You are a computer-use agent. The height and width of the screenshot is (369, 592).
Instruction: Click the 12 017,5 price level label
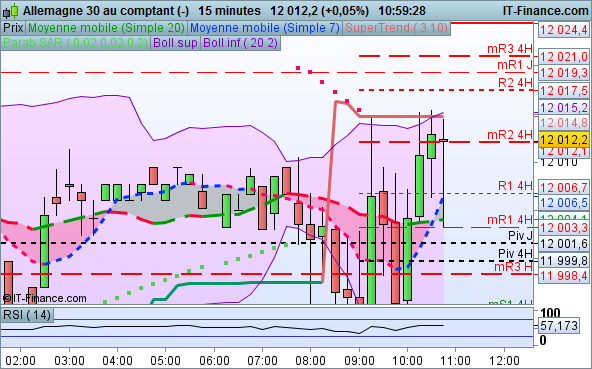[x=564, y=91]
